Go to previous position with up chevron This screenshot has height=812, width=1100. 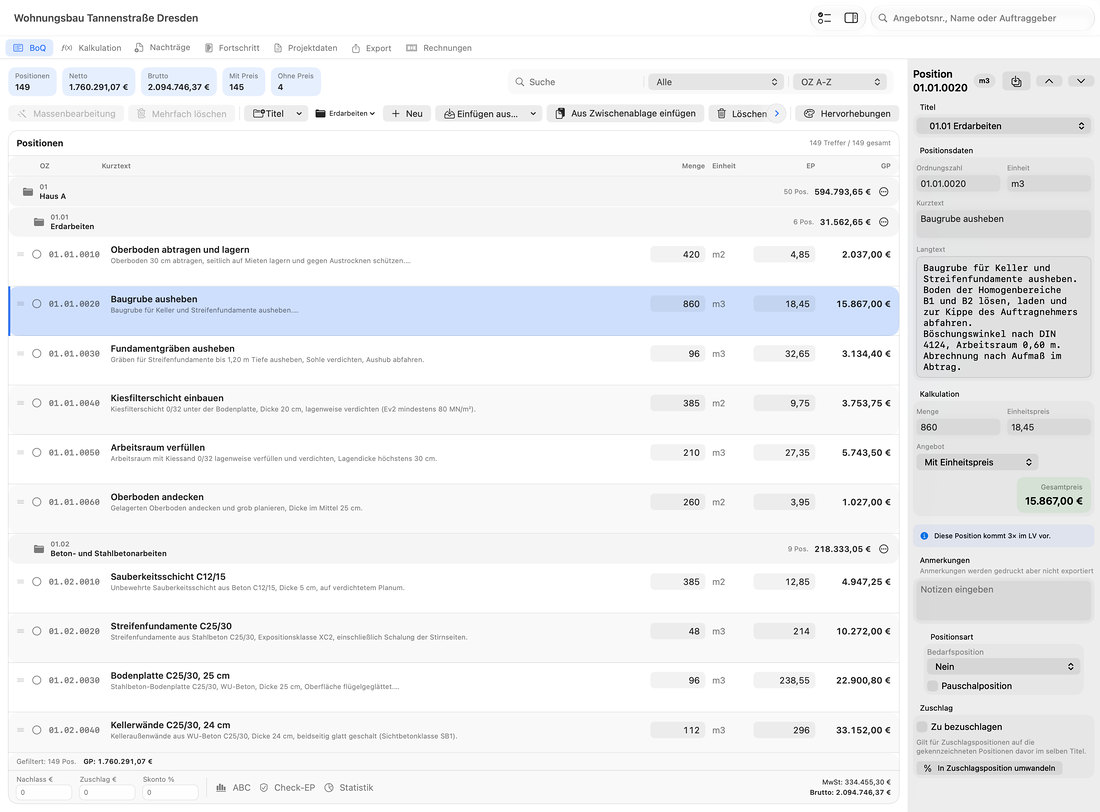pyautogui.click(x=1049, y=81)
